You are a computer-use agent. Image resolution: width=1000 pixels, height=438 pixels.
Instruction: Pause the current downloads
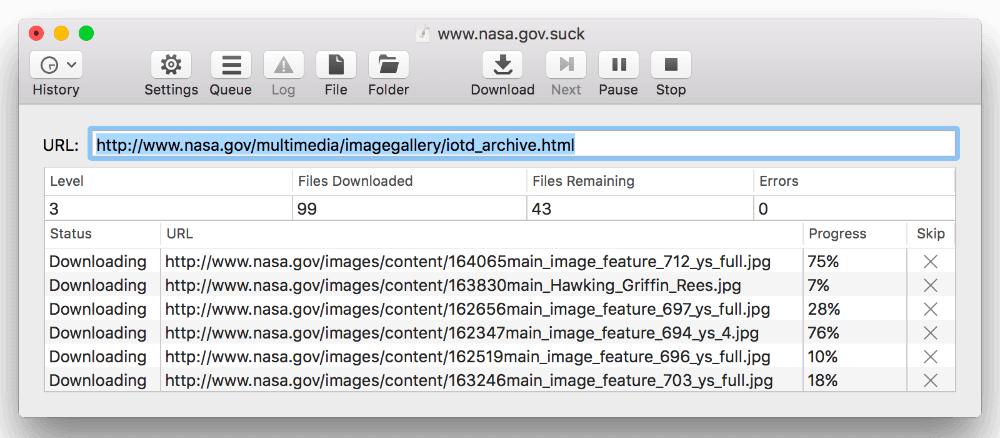pyautogui.click(x=619, y=64)
